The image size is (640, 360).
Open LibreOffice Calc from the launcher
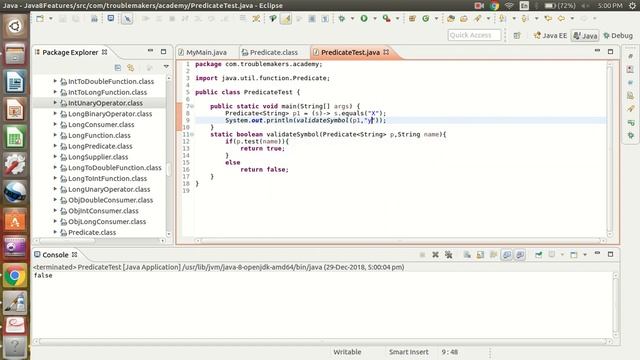click(15, 137)
